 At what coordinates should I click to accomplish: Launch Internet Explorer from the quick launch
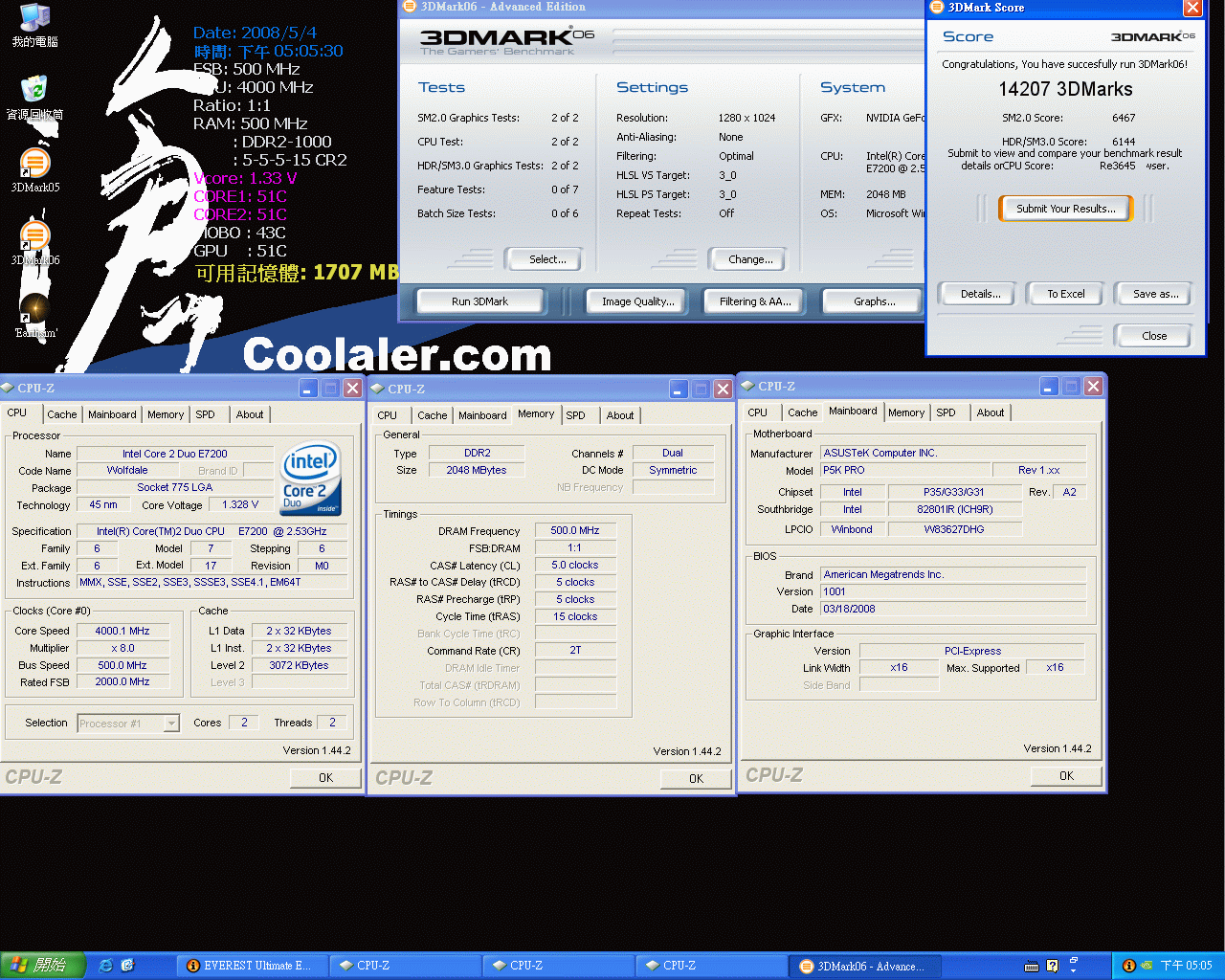pos(106,966)
